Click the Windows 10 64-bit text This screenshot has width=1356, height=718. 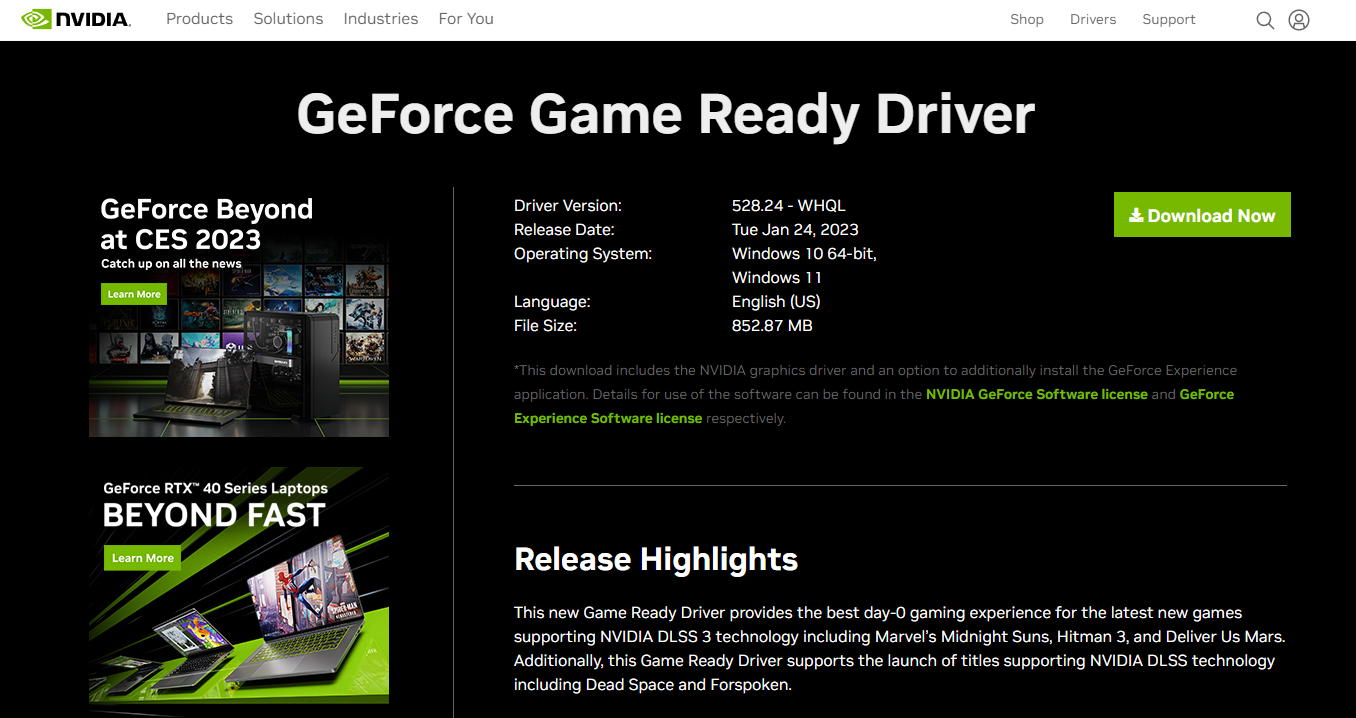coord(804,253)
